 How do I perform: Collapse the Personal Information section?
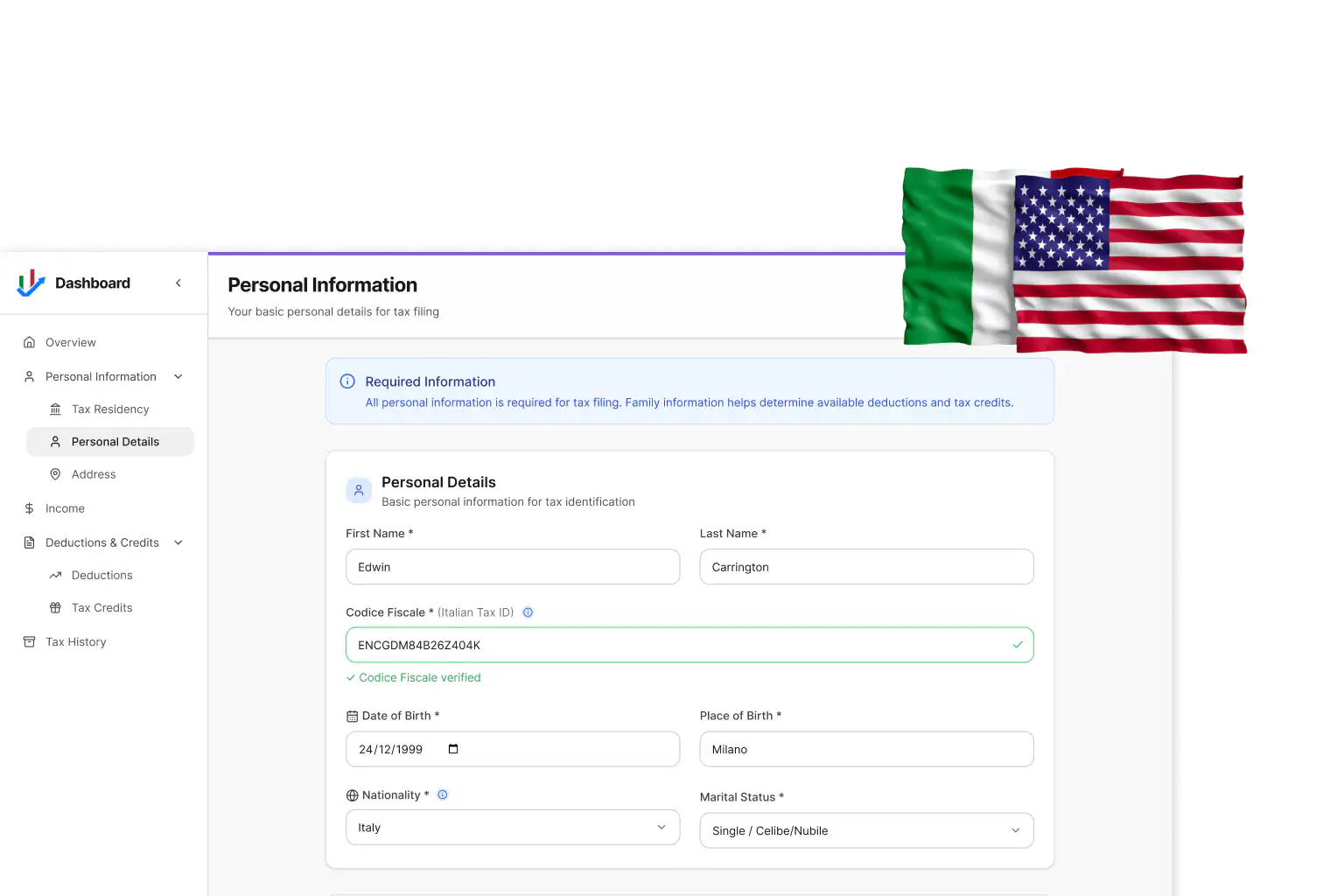click(x=178, y=376)
